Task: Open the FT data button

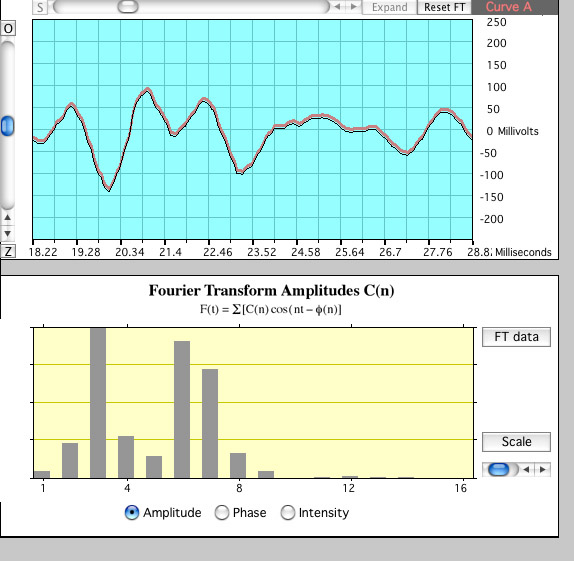Action: (x=516, y=337)
